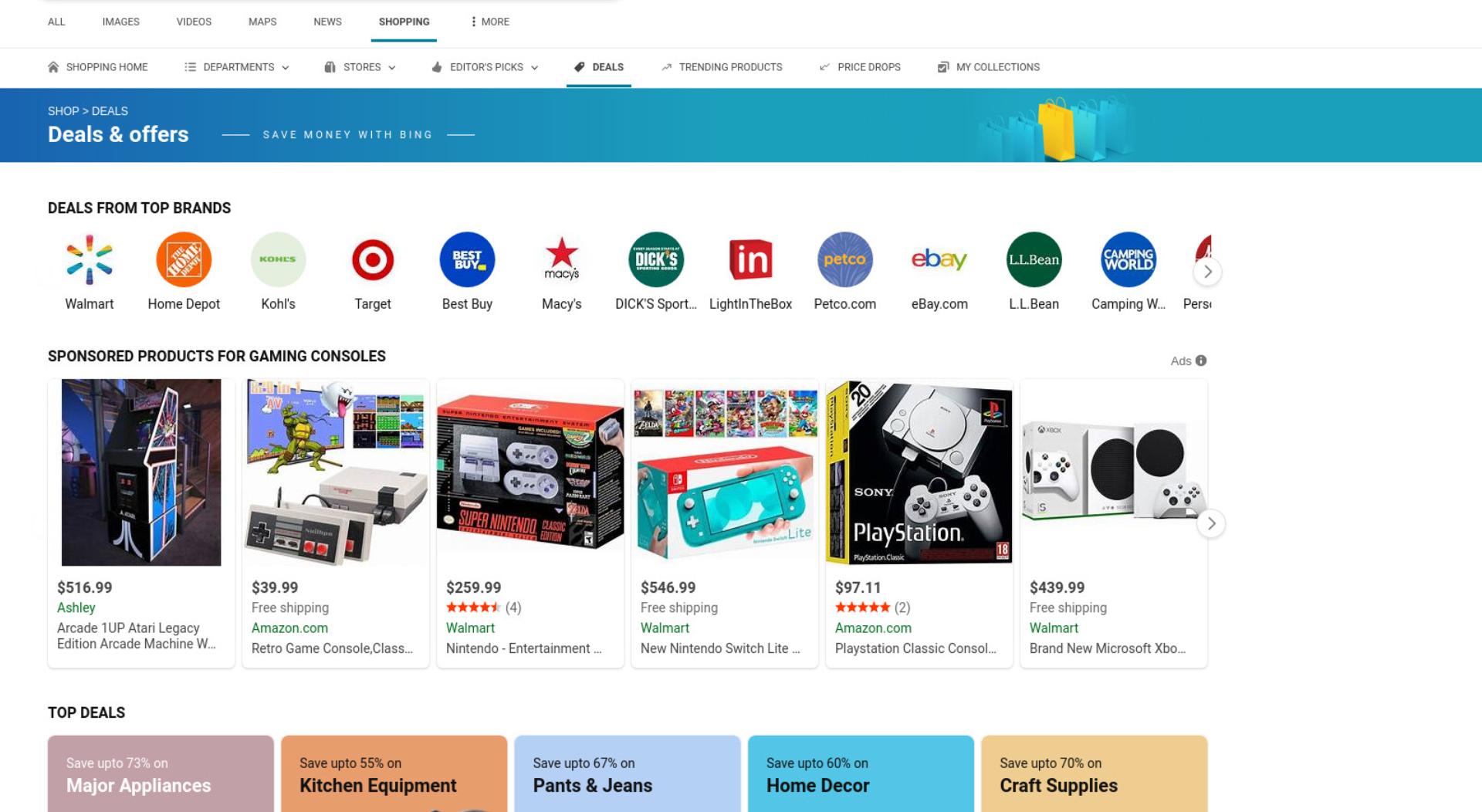Switch to the Images tab
The width and height of the screenshot is (1482, 812).
[121, 22]
